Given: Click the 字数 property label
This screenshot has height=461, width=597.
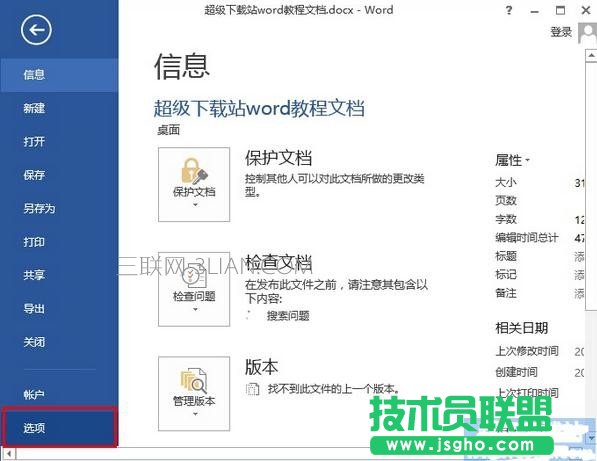Looking at the screenshot, I should coord(506,219).
